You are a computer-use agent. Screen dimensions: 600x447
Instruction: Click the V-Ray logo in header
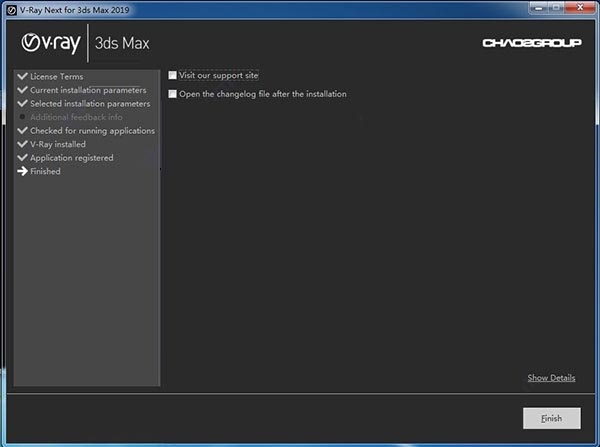coord(51,43)
